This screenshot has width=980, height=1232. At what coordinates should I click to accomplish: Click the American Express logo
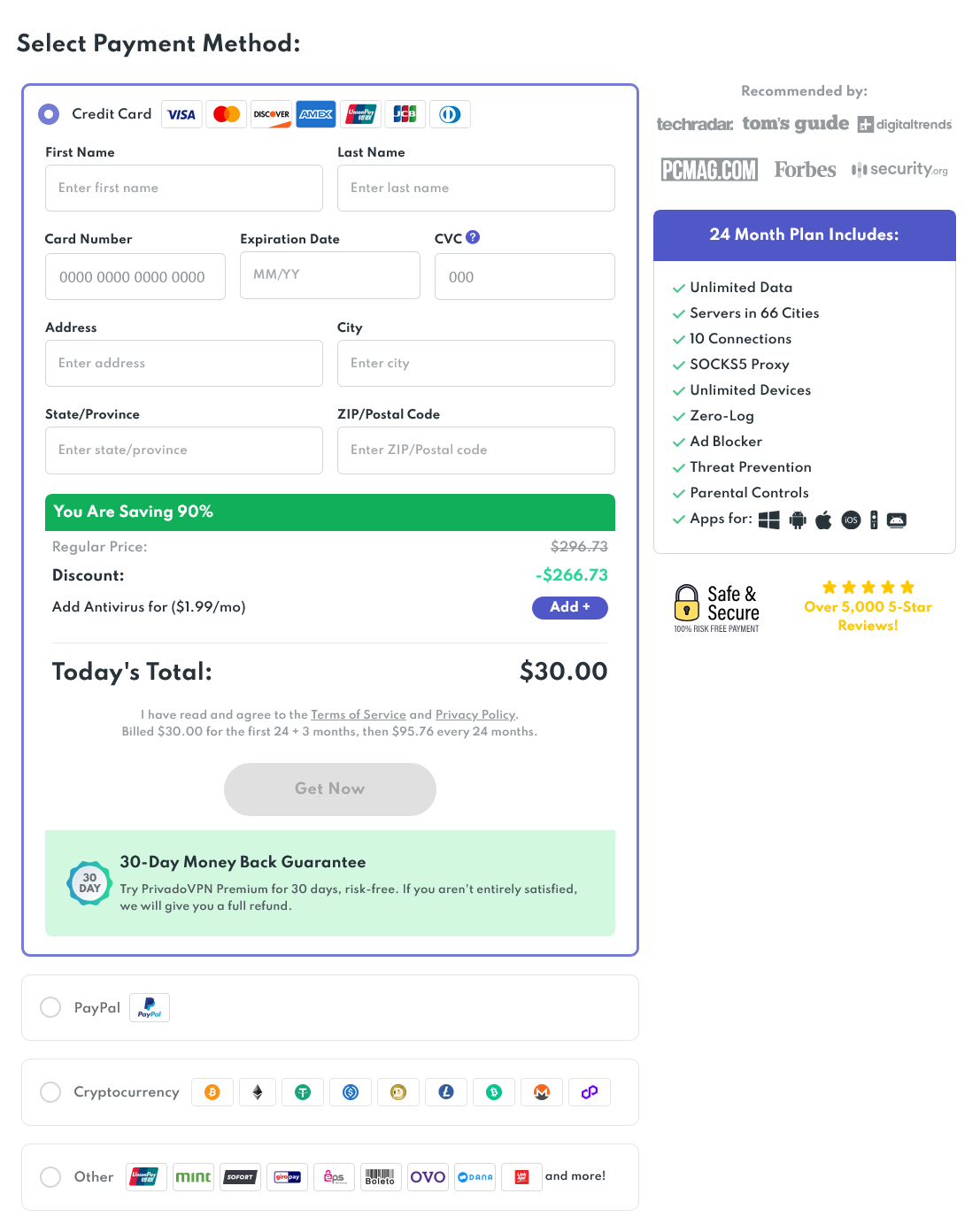point(316,114)
